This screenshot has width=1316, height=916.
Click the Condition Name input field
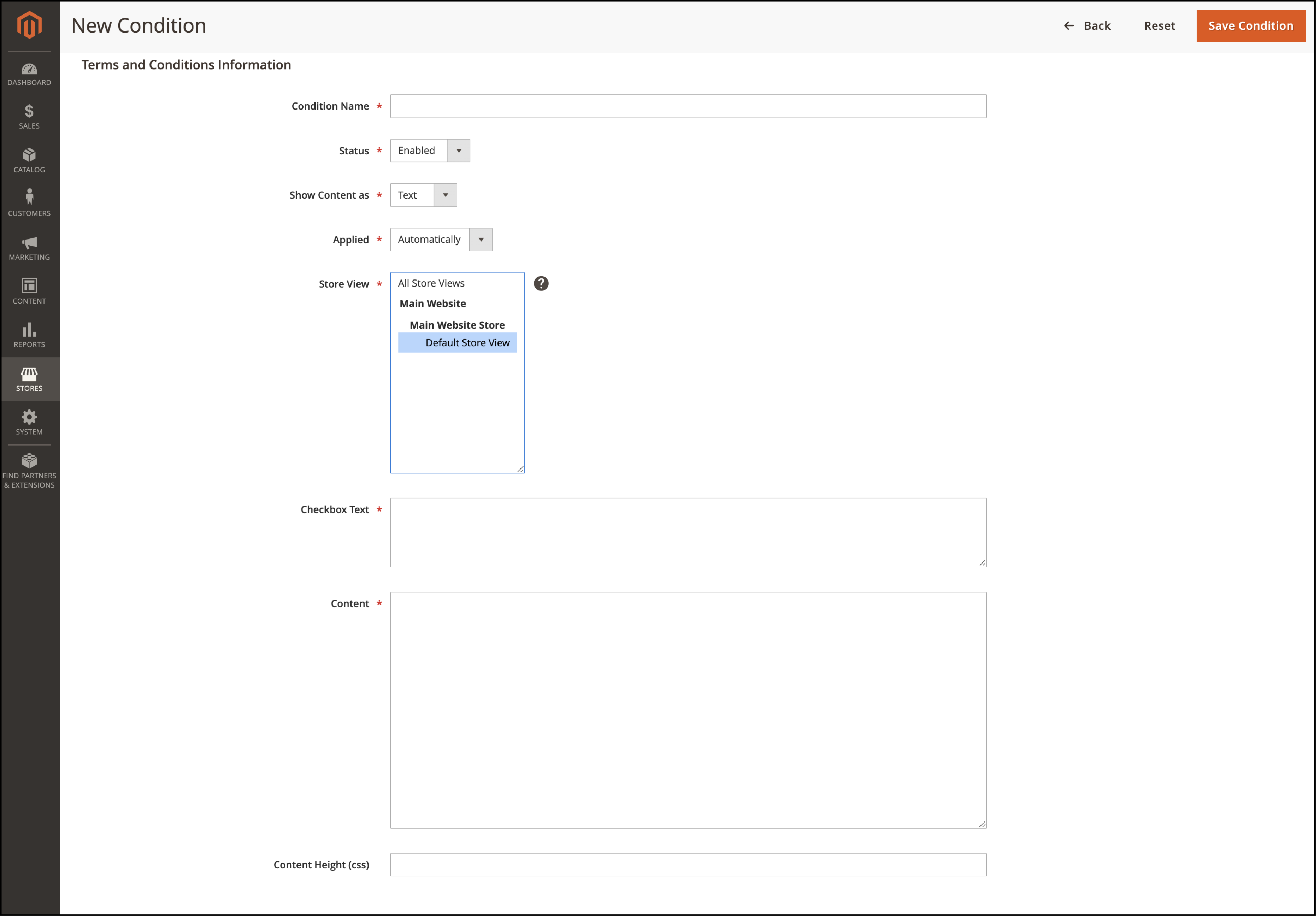click(688, 105)
